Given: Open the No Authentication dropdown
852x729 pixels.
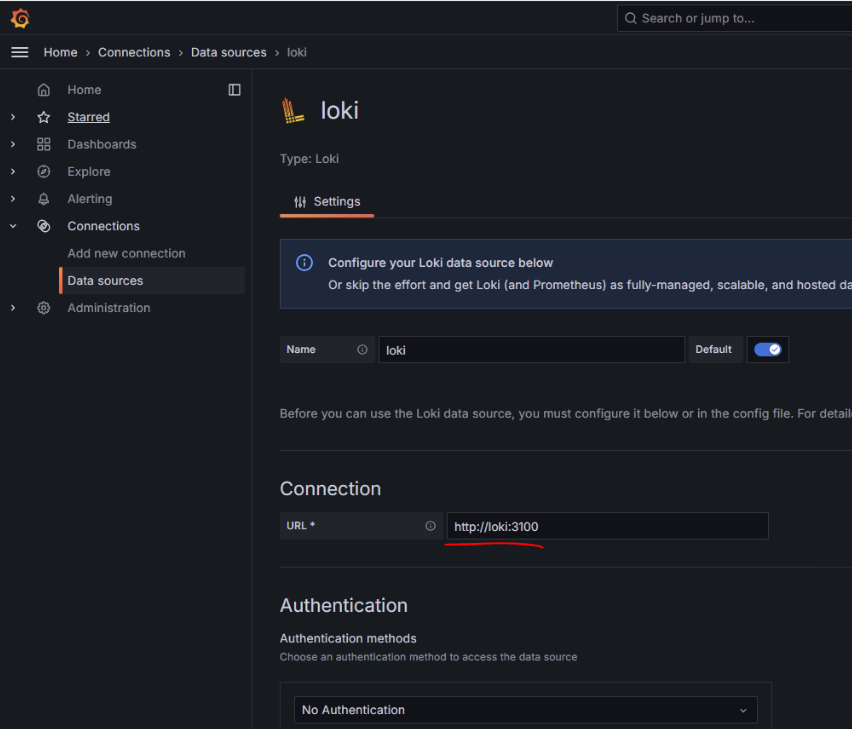Looking at the screenshot, I should coord(525,710).
